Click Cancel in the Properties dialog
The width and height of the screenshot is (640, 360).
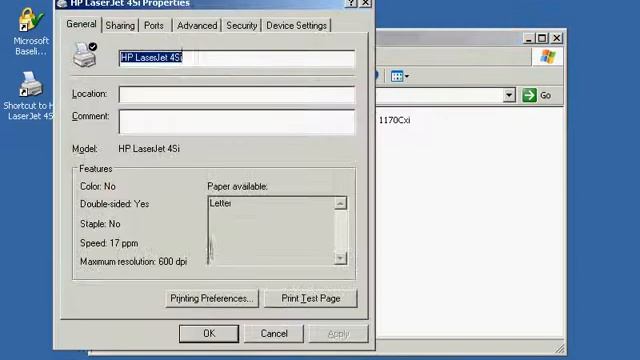coord(274,333)
